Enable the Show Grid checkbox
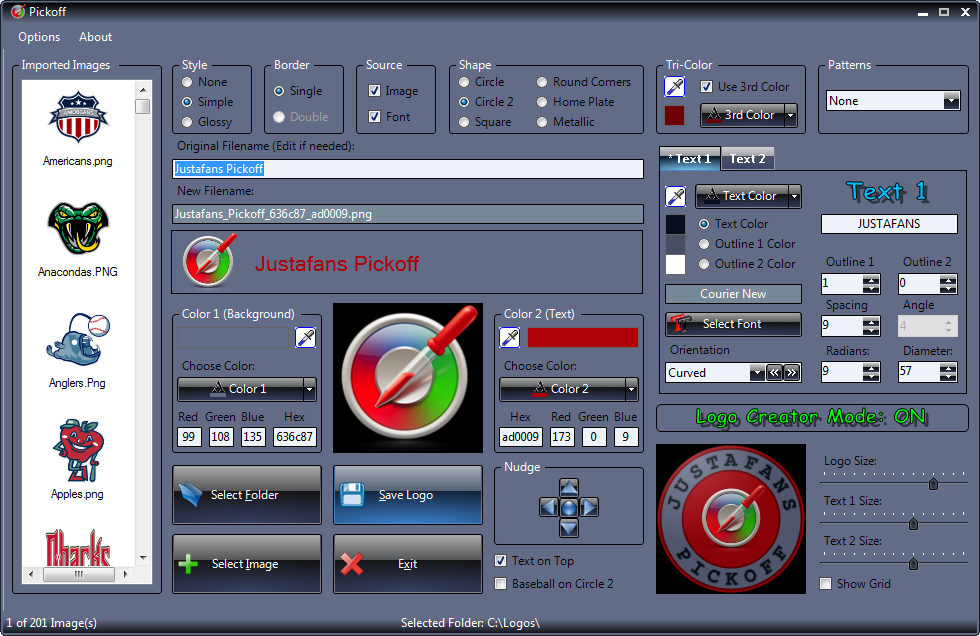 tap(826, 584)
